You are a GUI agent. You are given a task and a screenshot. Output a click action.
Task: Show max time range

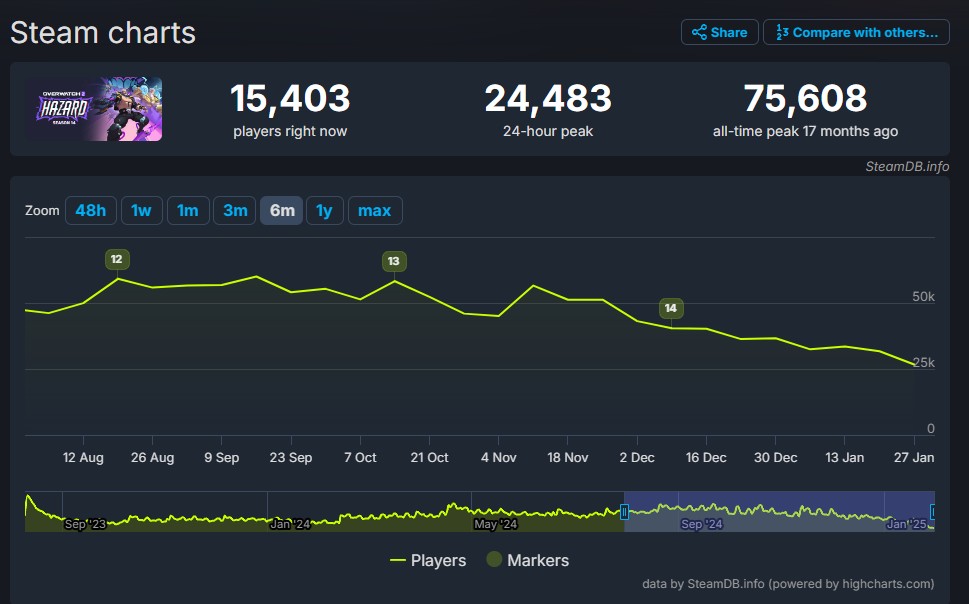click(x=375, y=210)
